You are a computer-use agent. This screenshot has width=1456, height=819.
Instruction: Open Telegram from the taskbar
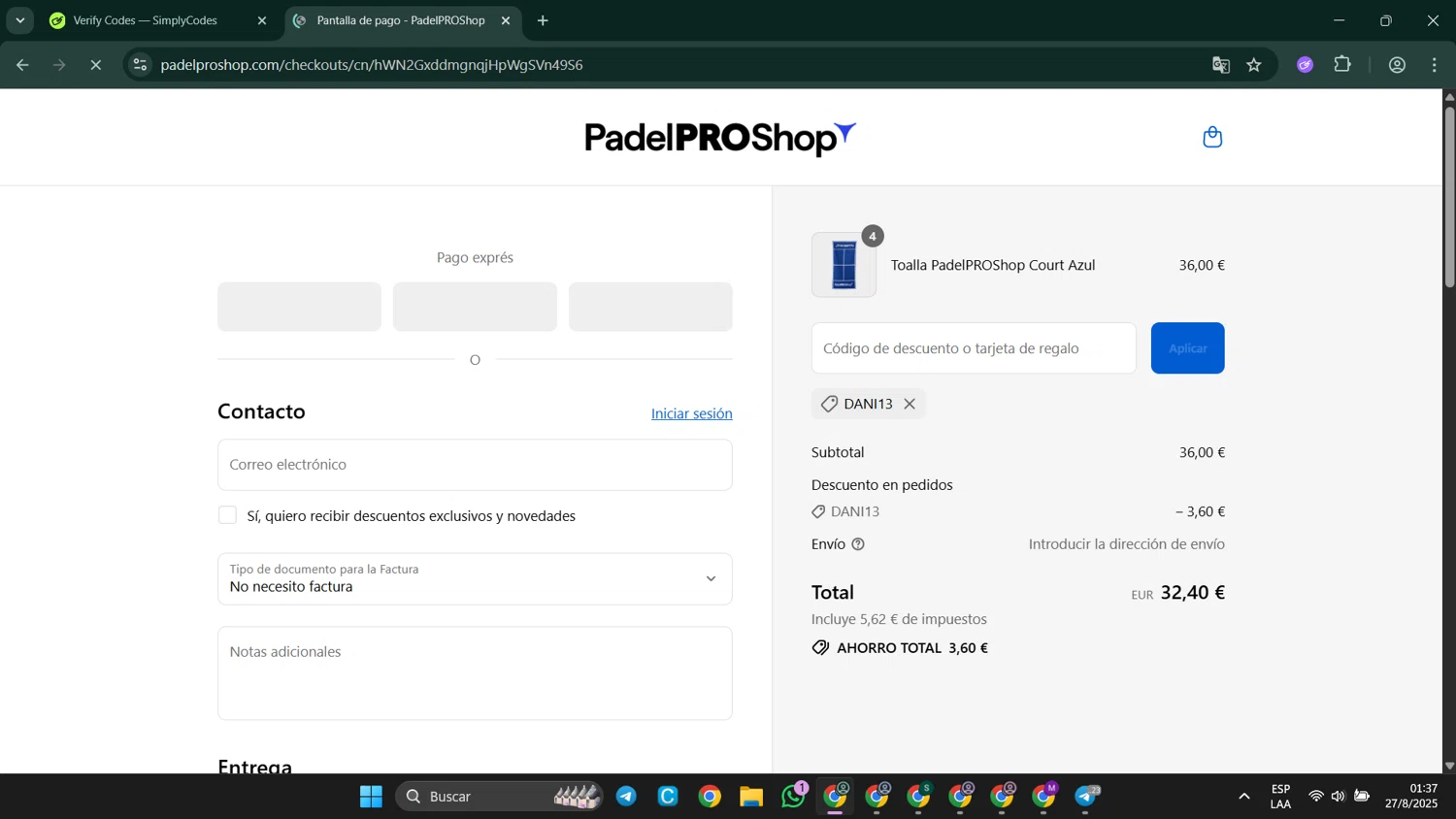(x=626, y=797)
